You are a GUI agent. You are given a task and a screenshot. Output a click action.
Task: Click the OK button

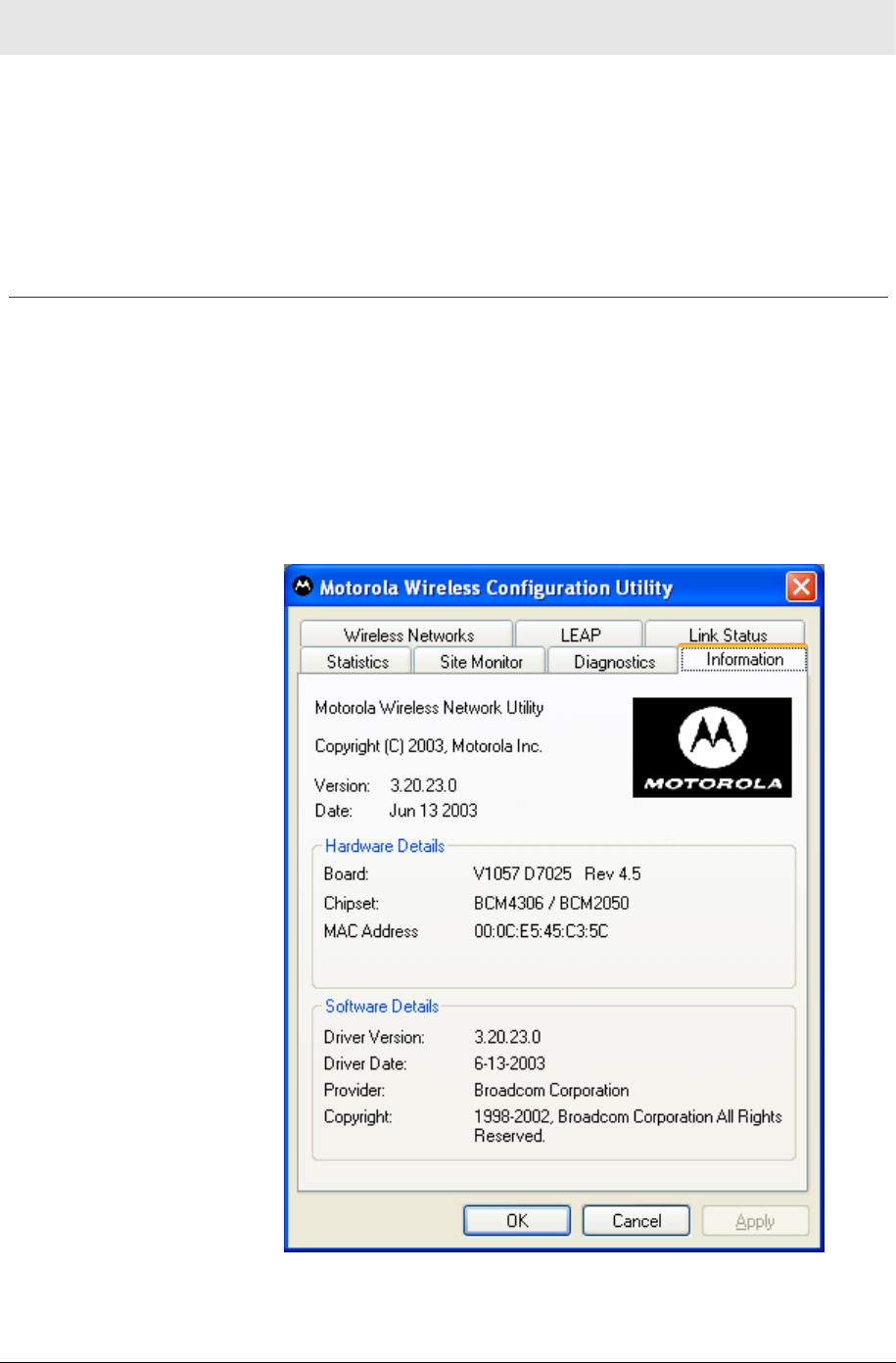tap(517, 1221)
